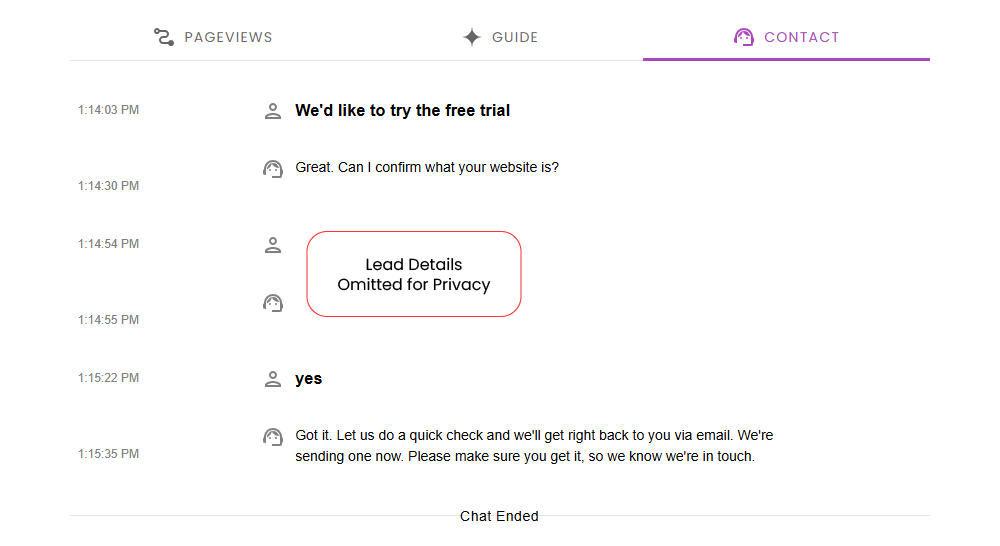Click visitor icon beside 'yes' message

pyautogui.click(x=273, y=379)
